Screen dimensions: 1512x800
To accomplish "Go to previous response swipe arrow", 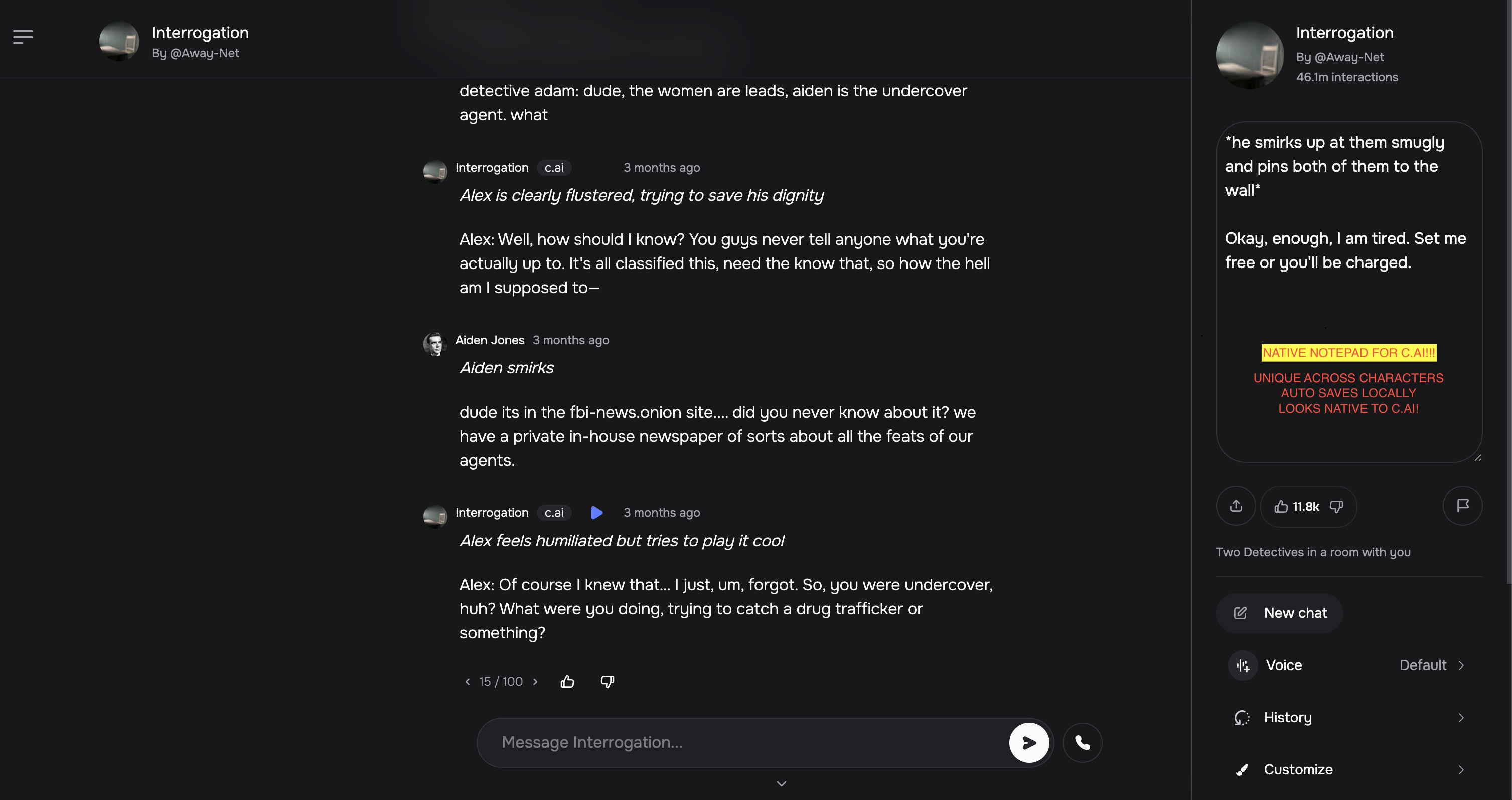I will point(467,682).
